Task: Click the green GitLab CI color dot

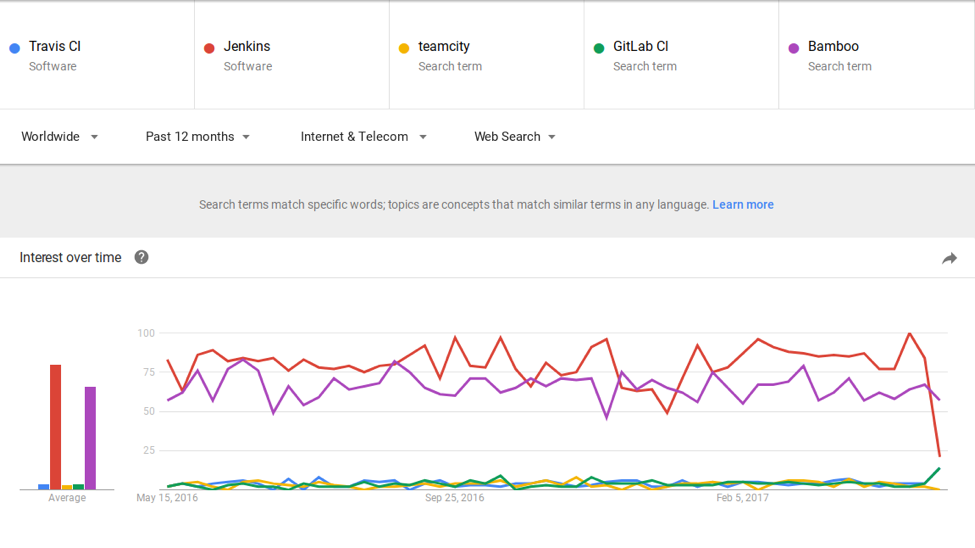Action: pyautogui.click(x=599, y=47)
